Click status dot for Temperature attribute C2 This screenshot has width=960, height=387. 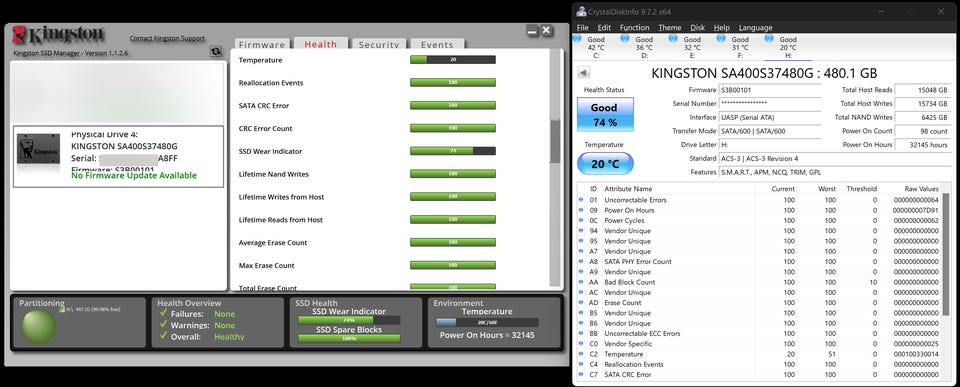[581, 354]
